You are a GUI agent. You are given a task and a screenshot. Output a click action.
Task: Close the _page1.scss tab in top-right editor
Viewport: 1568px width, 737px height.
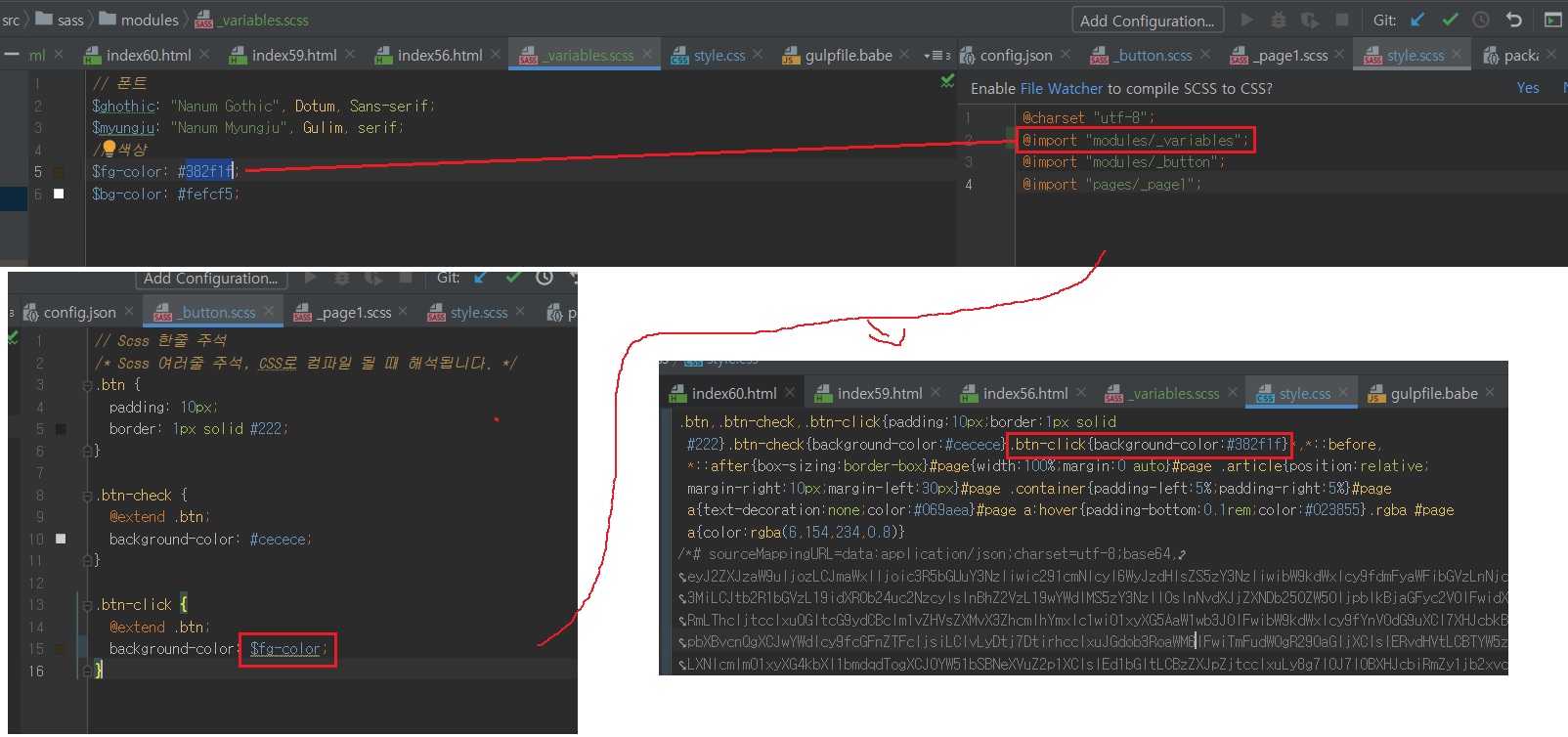click(x=1339, y=55)
